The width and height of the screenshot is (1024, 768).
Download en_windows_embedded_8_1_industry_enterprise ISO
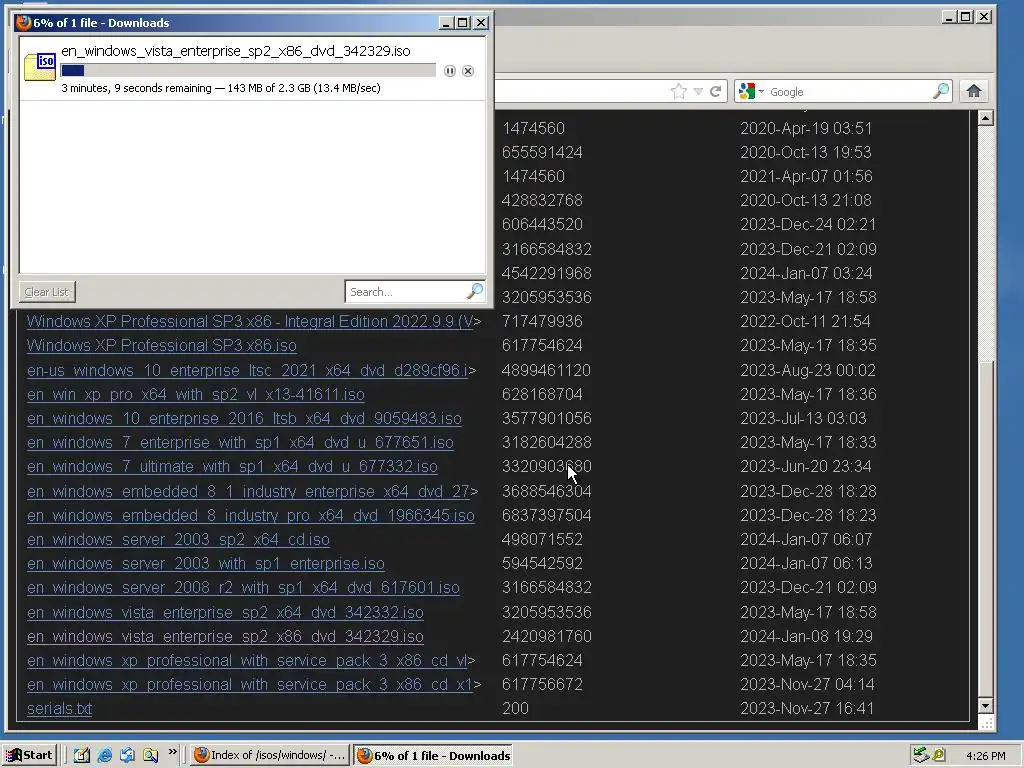click(x=248, y=491)
